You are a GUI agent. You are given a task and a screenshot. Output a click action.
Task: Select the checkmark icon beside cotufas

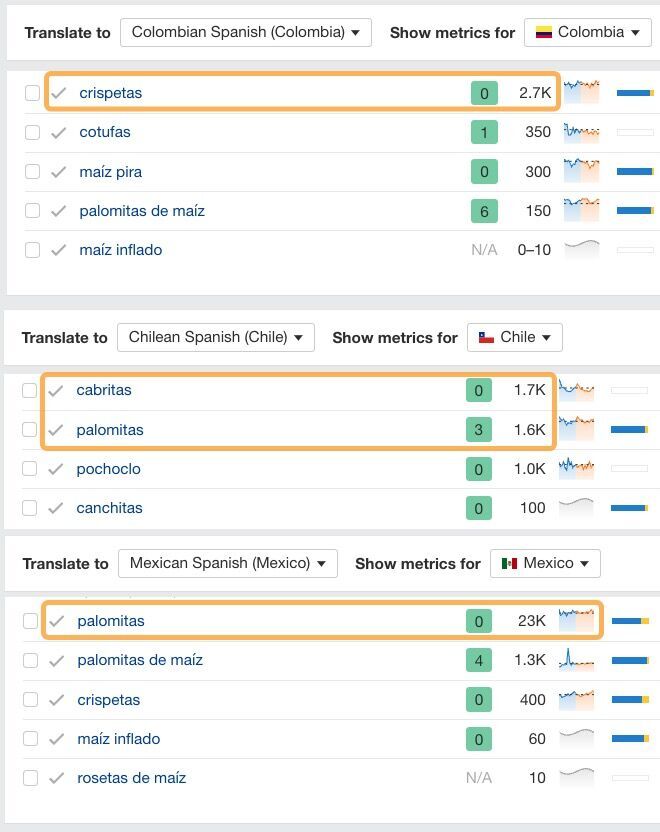point(57,131)
